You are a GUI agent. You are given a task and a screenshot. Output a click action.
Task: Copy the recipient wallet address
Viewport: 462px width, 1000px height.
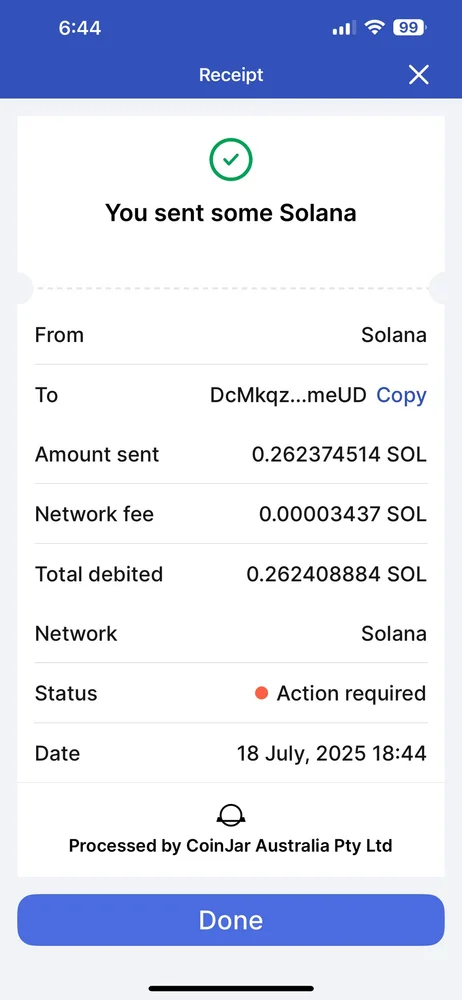click(x=401, y=395)
